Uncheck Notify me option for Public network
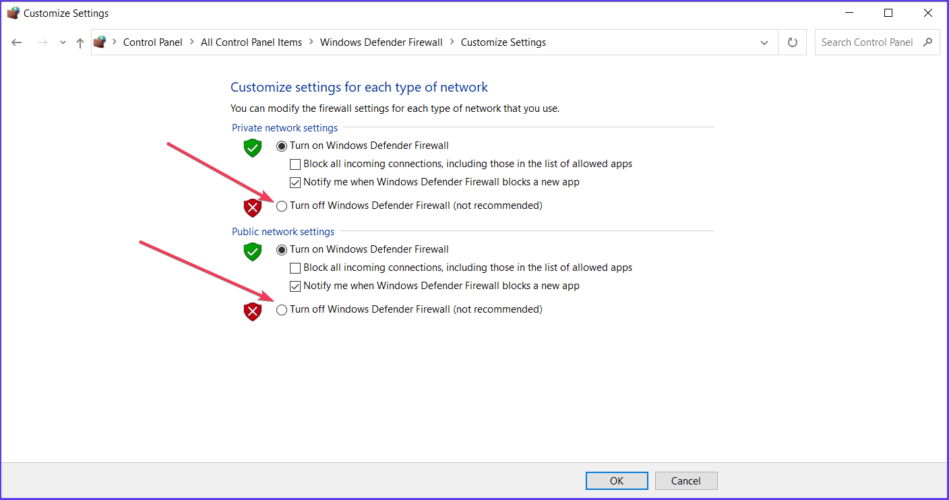The width and height of the screenshot is (949, 500). pos(295,286)
